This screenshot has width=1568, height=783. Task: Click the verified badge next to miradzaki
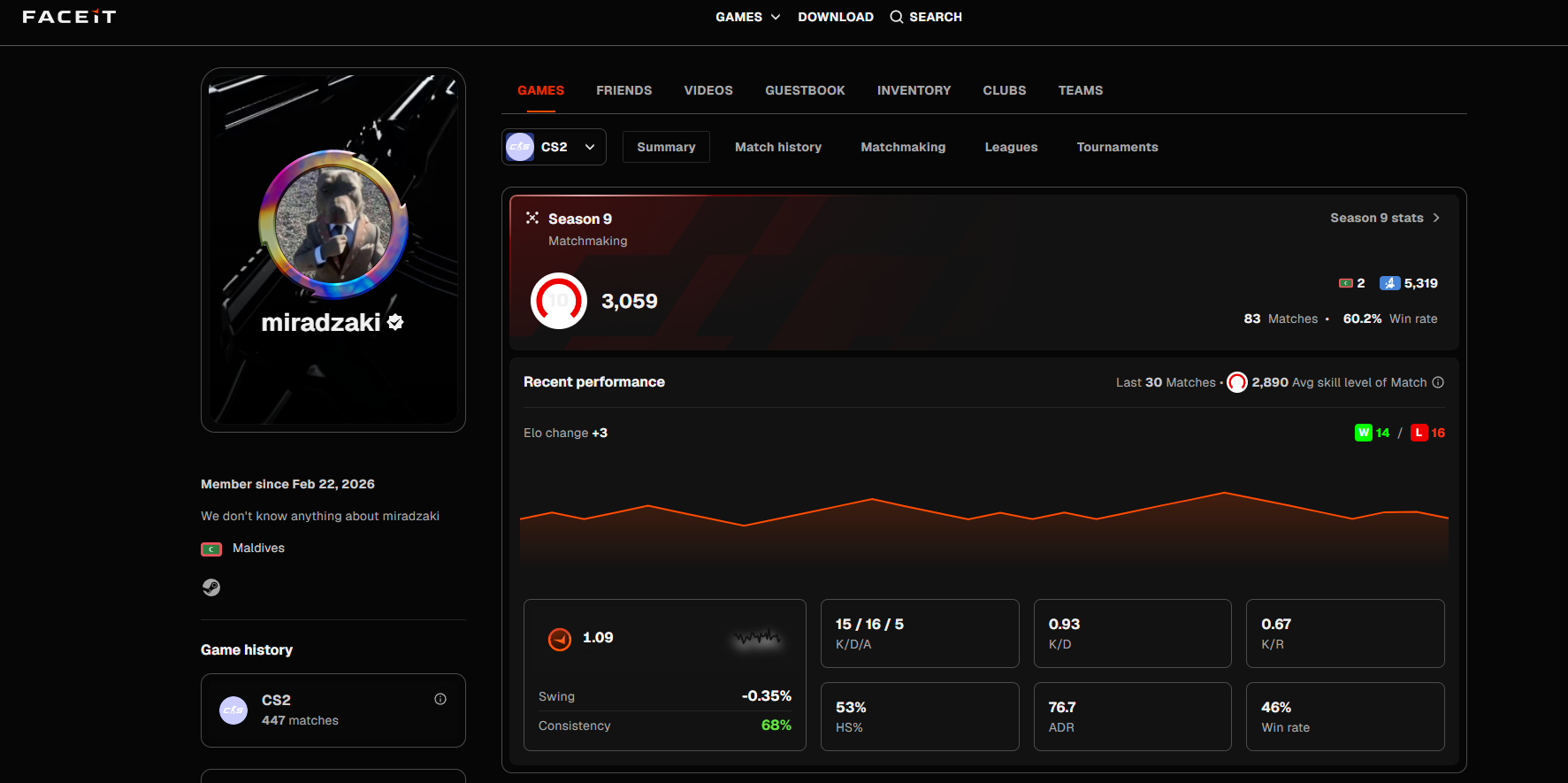(x=395, y=322)
